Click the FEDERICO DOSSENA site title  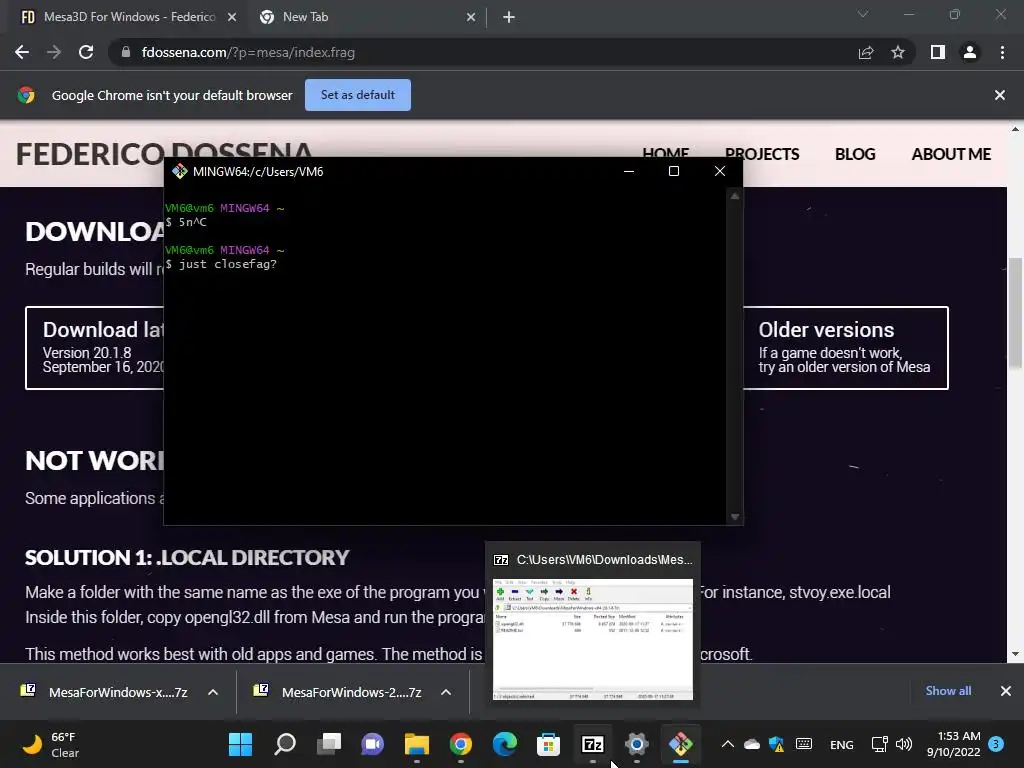pos(164,154)
